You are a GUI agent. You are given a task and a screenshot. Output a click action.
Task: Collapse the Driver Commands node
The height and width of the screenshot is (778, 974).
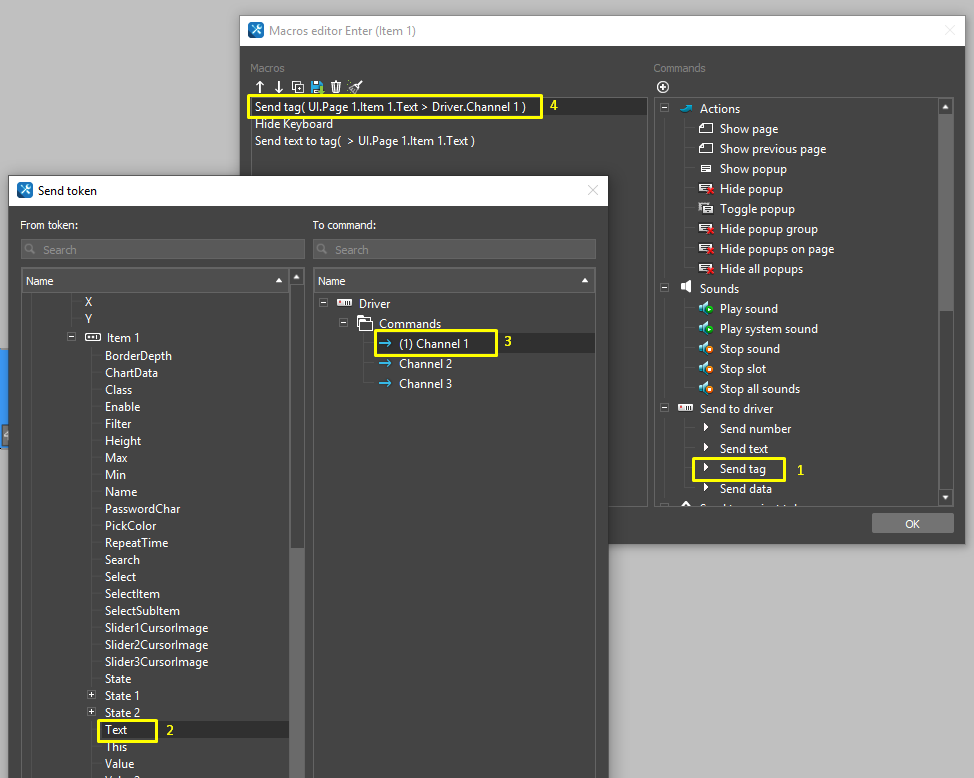343,323
